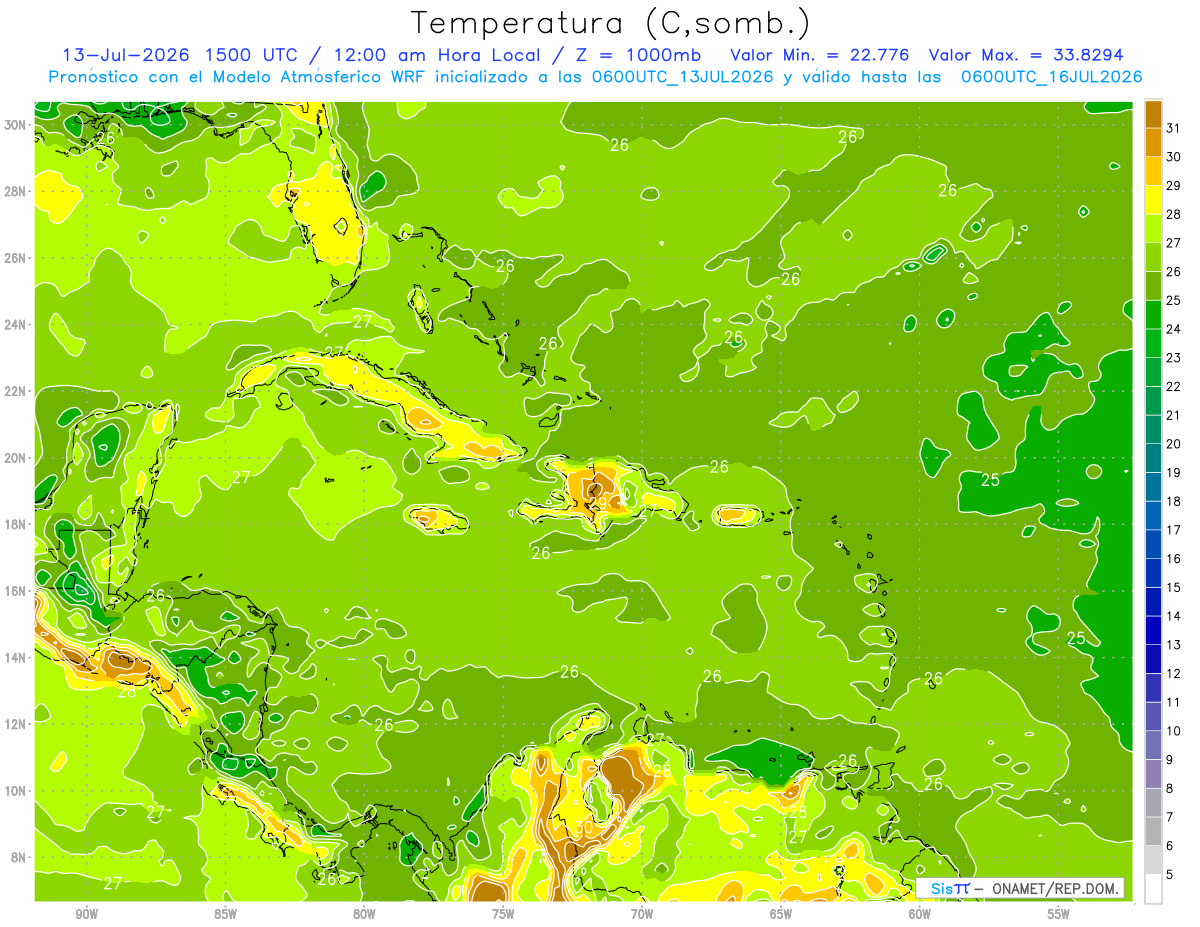
Task: Click the "0600UTC_16JUL2026" valid-until time text
Action: (x=1051, y=77)
